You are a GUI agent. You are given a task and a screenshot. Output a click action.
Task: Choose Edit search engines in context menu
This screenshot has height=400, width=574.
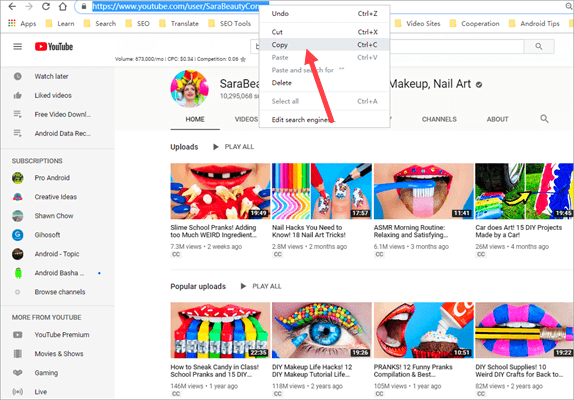click(324, 120)
